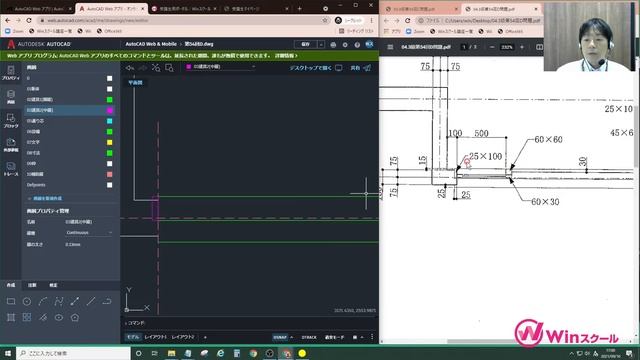Toggle OTRACK in the status bar

[x=309, y=337]
